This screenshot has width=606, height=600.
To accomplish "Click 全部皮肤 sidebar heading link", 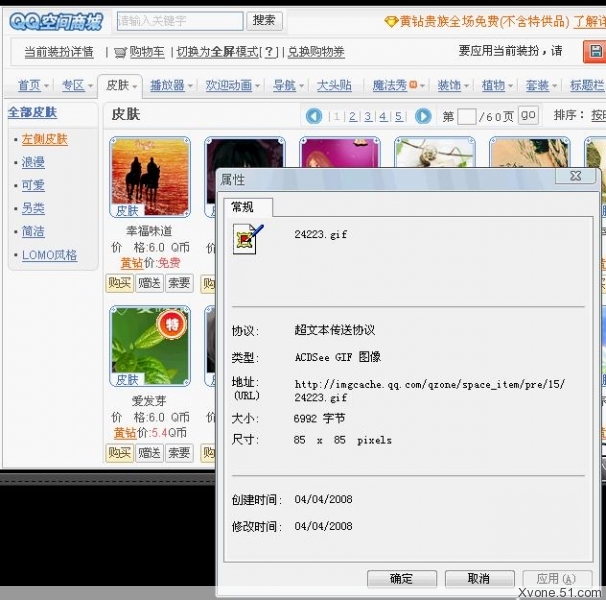I will tap(32, 113).
